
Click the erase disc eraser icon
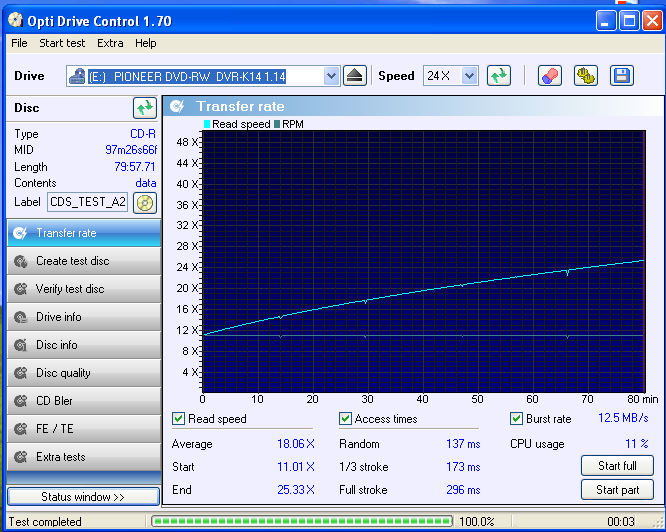(550, 76)
